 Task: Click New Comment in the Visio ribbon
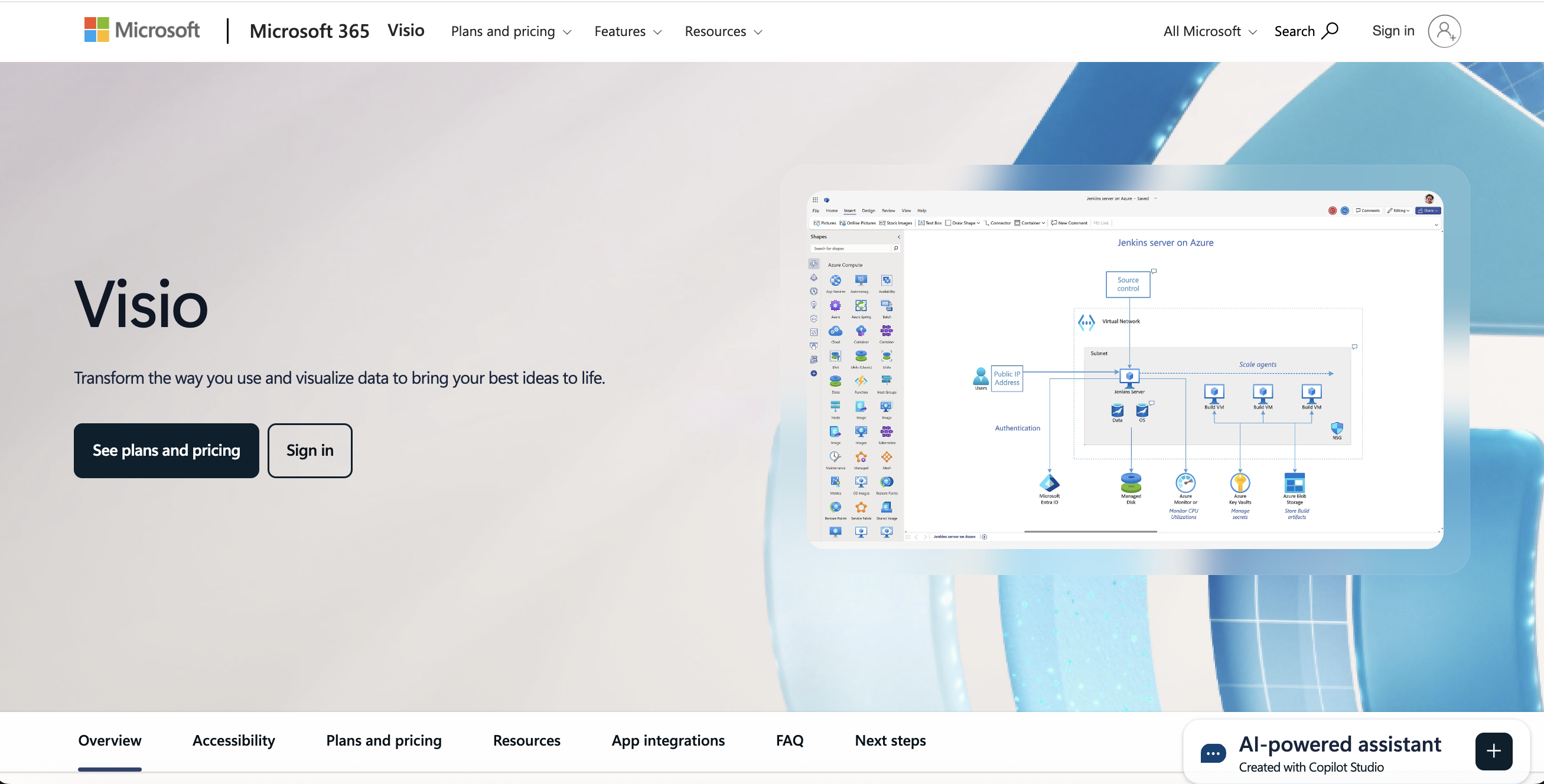[1069, 223]
